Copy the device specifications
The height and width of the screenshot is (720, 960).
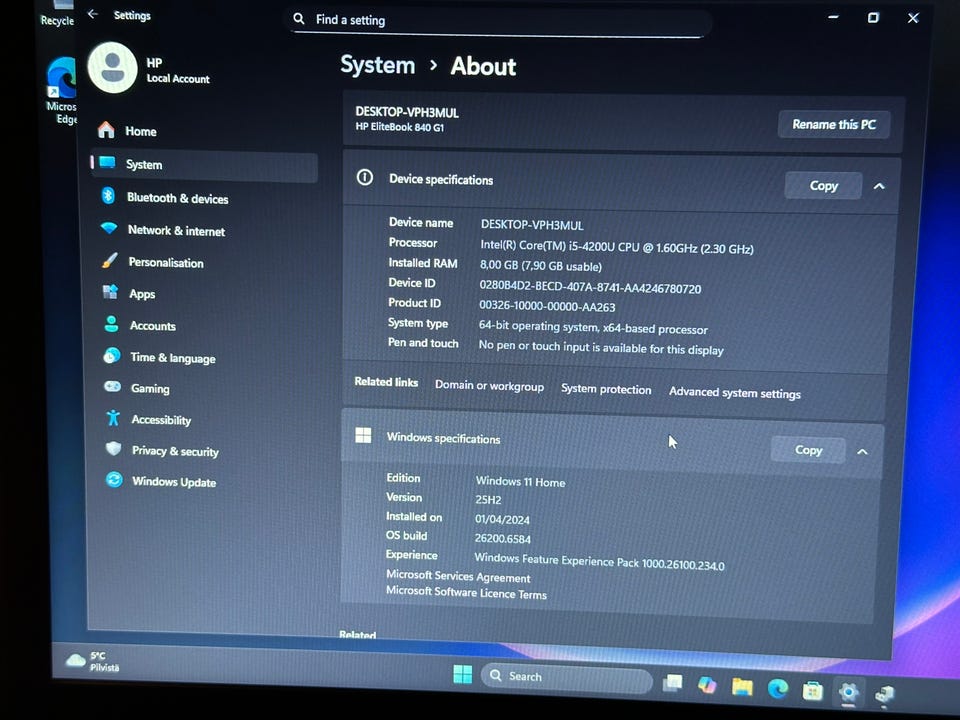(x=823, y=186)
